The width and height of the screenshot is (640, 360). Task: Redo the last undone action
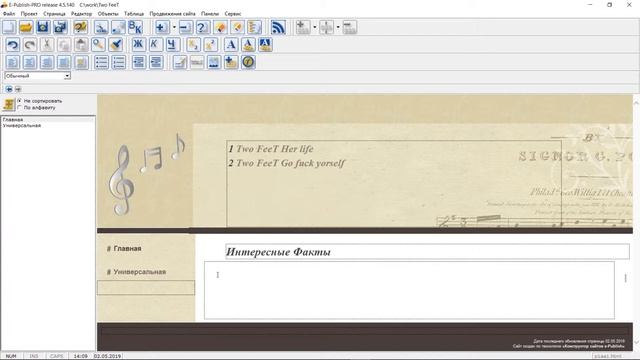coord(30,44)
